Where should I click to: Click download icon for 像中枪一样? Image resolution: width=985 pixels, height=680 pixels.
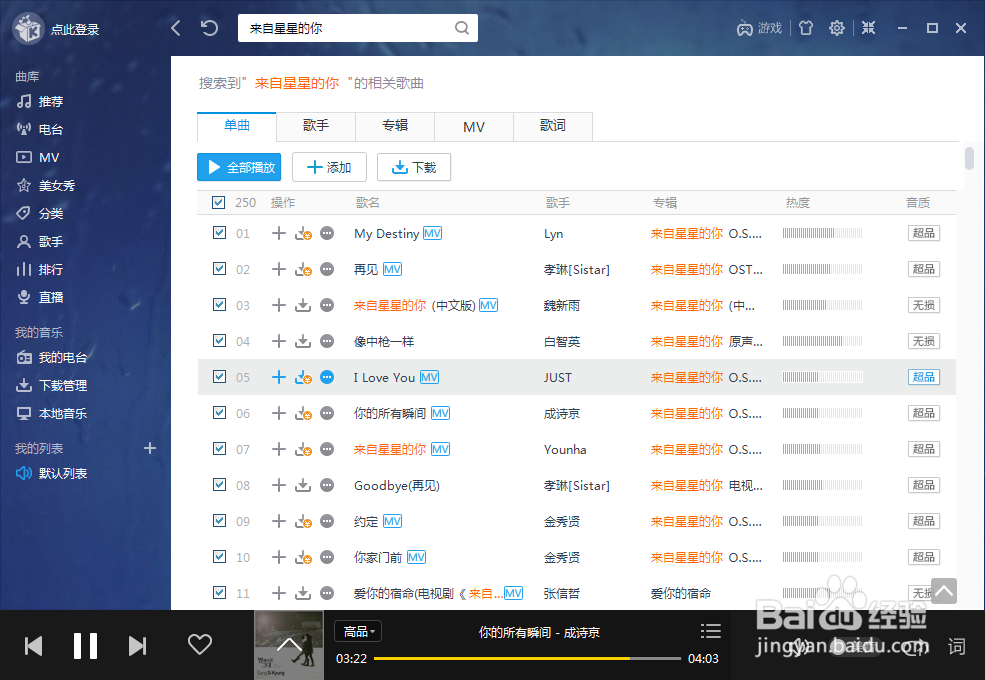point(303,341)
